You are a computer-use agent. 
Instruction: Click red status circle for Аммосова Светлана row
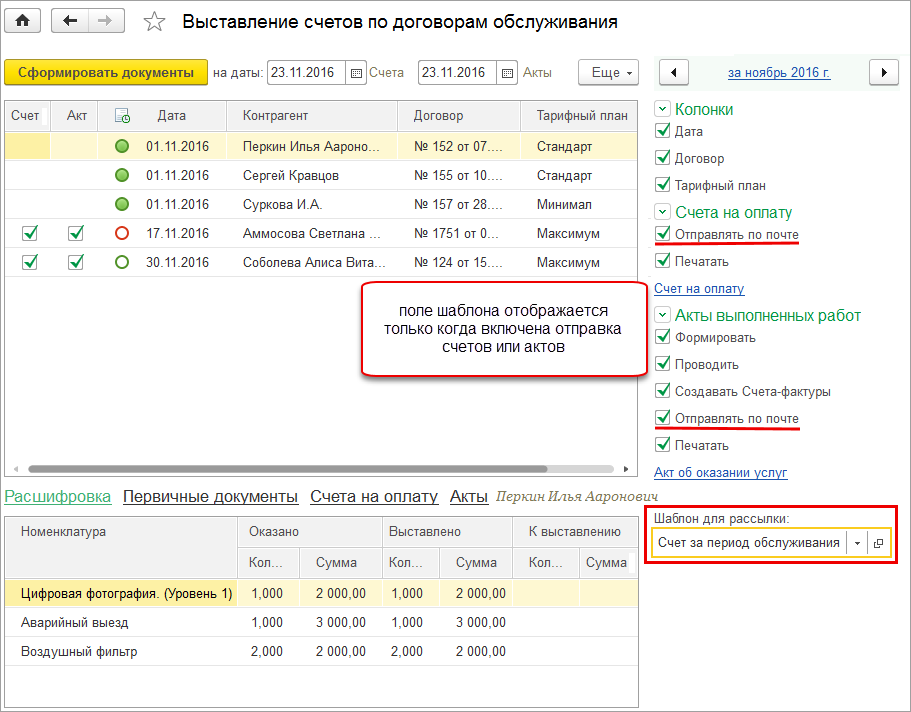pyautogui.click(x=122, y=233)
